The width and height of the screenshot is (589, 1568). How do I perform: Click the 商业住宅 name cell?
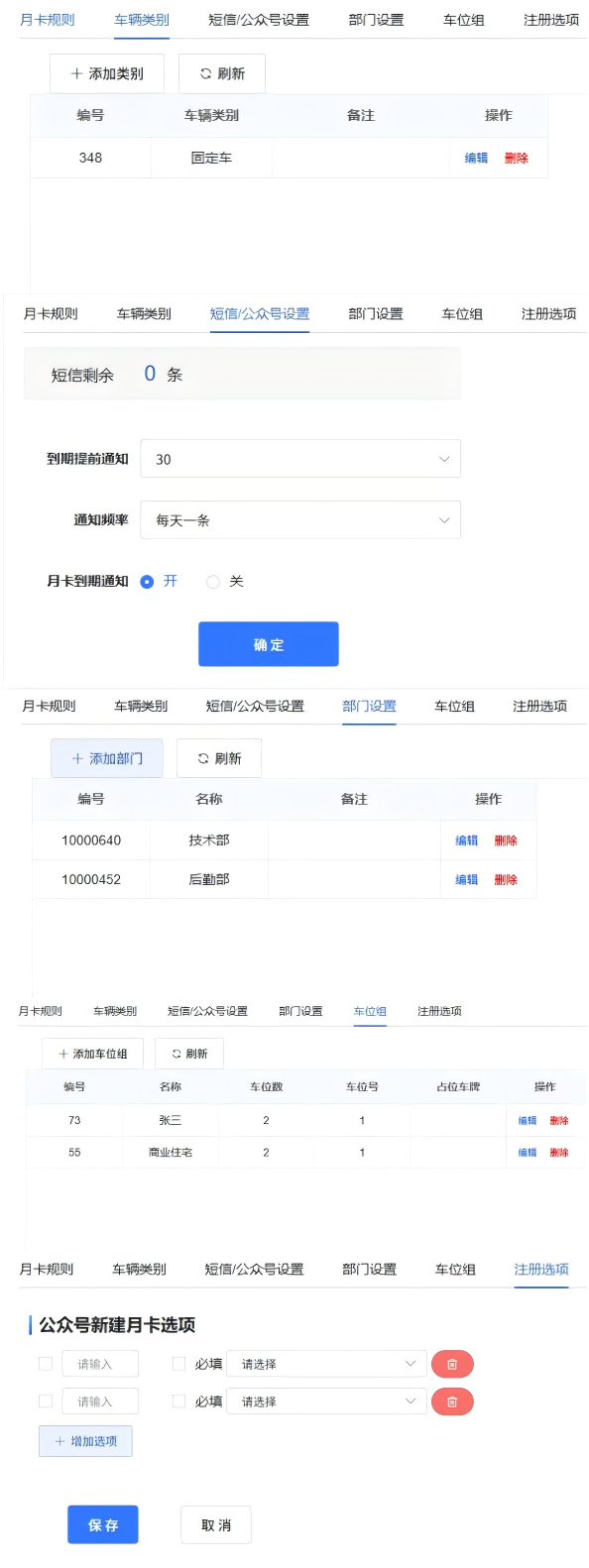(171, 1153)
